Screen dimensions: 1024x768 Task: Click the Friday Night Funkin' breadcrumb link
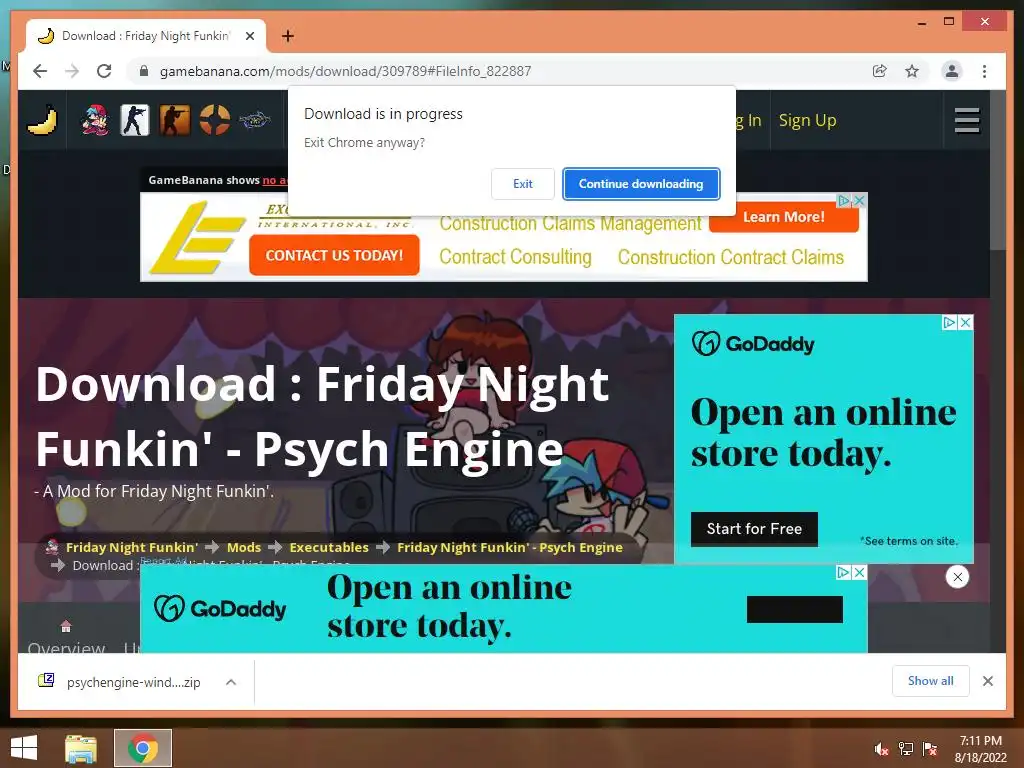(132, 547)
